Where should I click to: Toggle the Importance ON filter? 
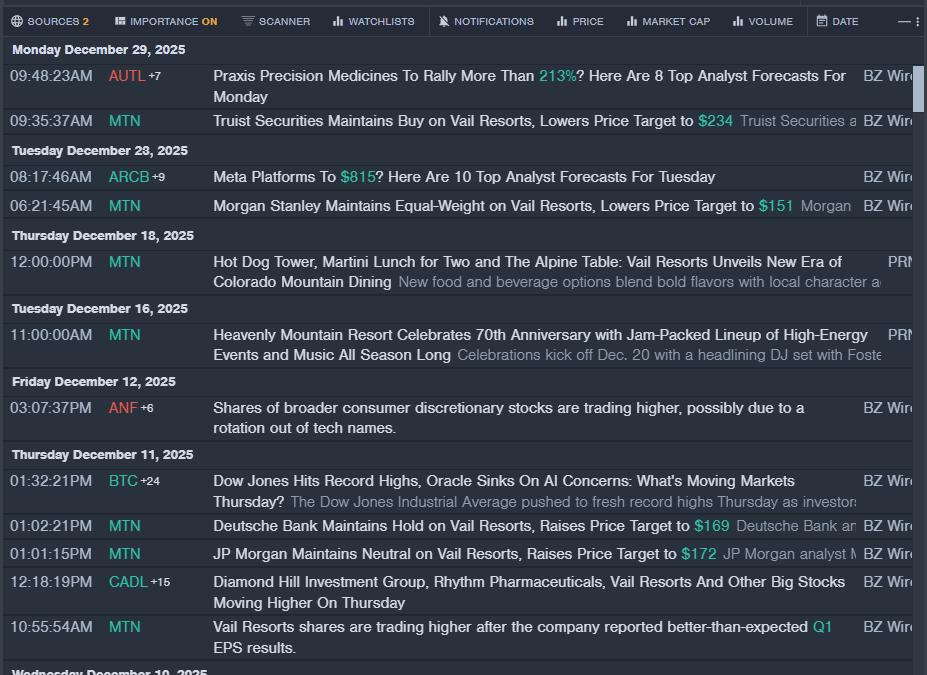tap(165, 21)
